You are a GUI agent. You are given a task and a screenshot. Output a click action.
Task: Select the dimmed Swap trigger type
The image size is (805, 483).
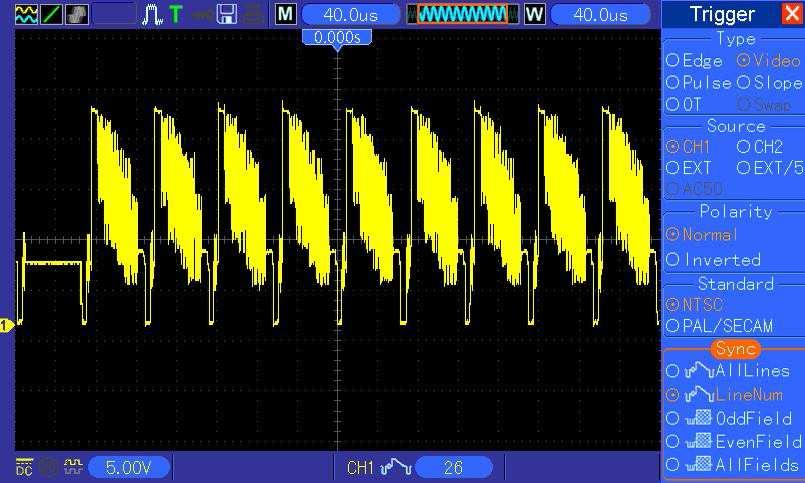(x=764, y=105)
